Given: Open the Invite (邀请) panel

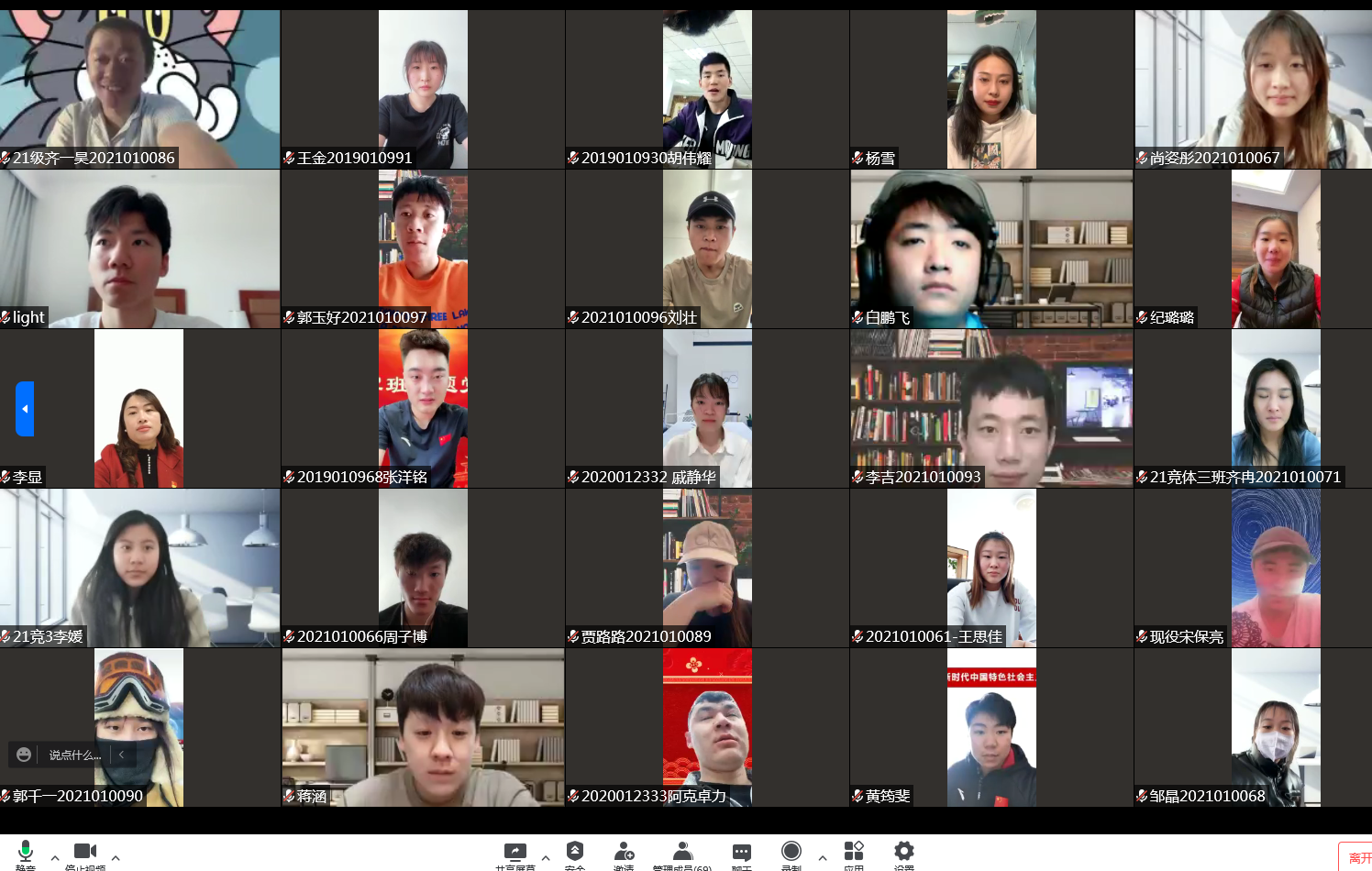Looking at the screenshot, I should (x=624, y=853).
